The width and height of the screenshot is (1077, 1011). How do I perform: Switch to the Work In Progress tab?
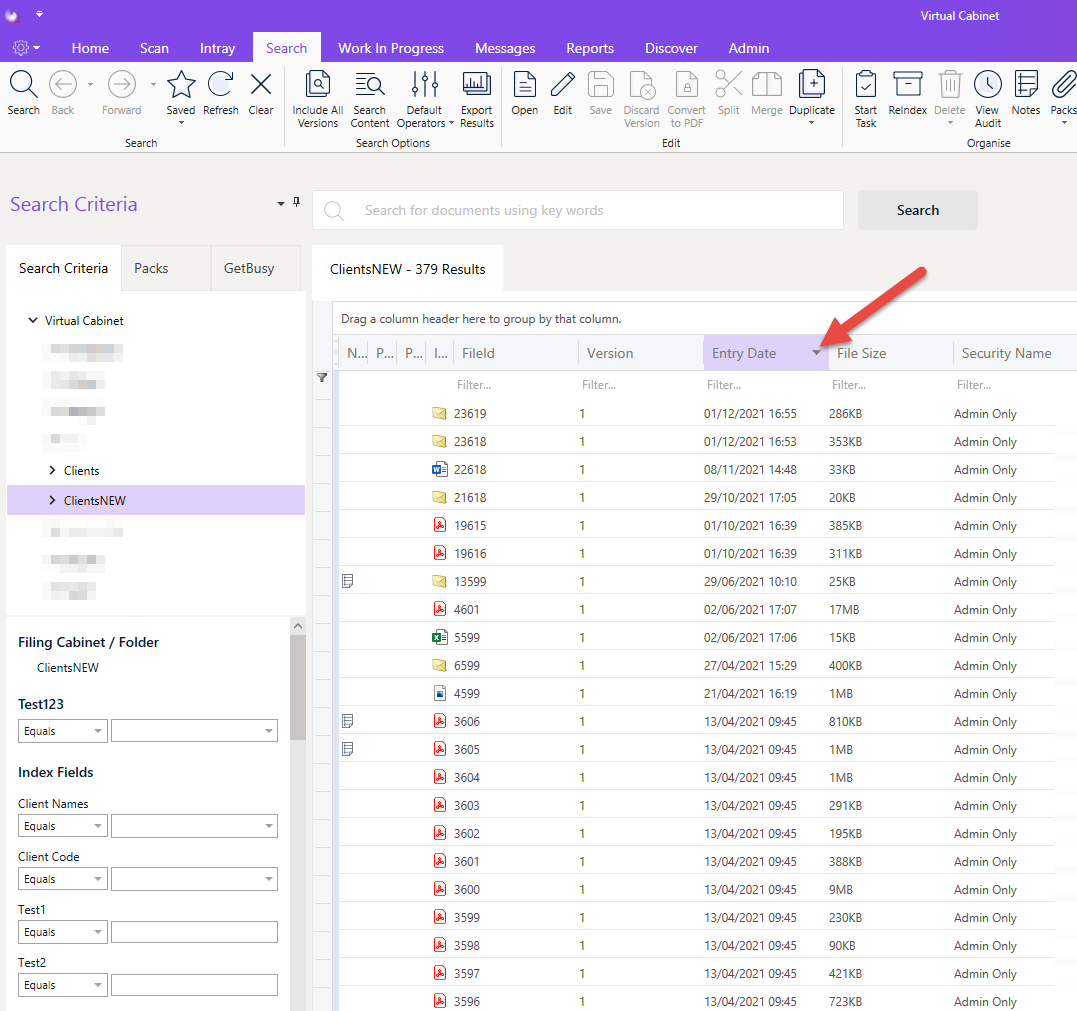coord(391,48)
